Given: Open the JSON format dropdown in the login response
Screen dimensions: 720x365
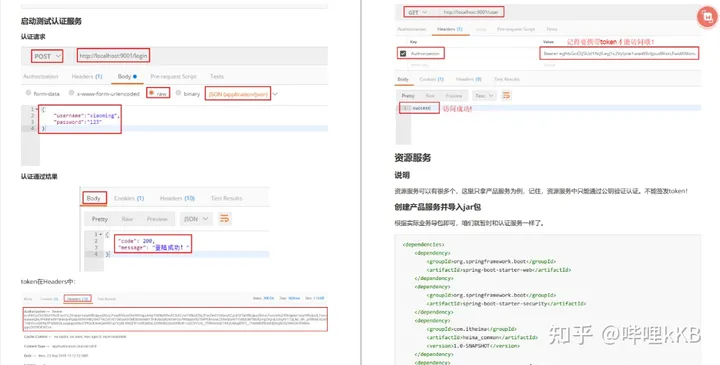Looking at the screenshot, I should click(196, 219).
